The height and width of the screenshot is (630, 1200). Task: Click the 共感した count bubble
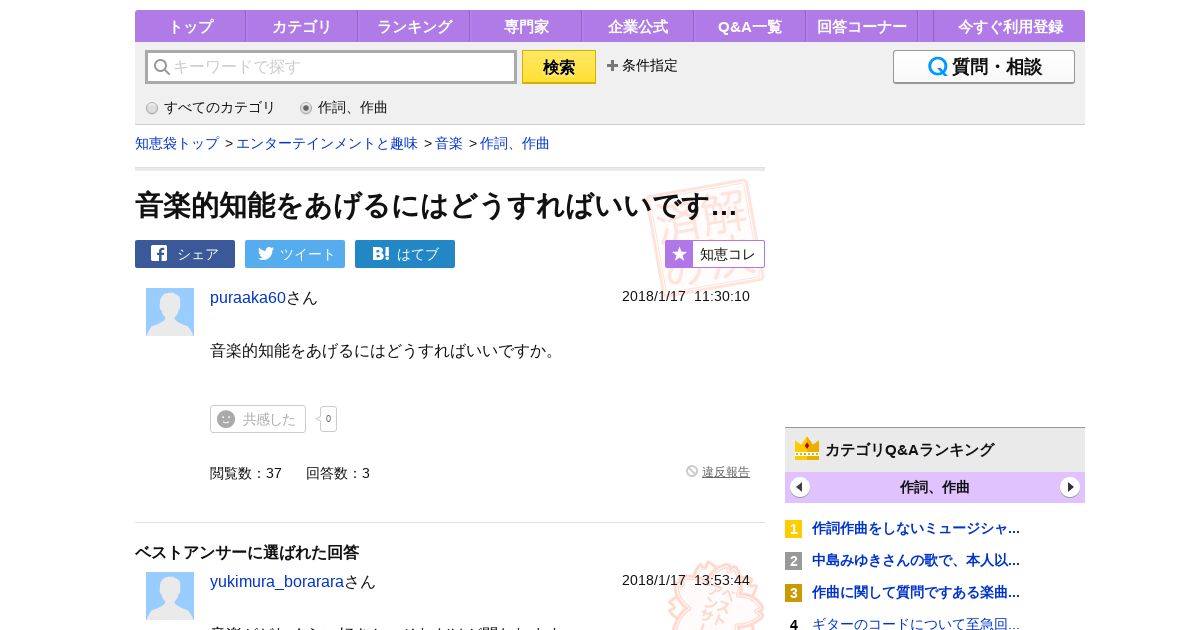point(328,419)
